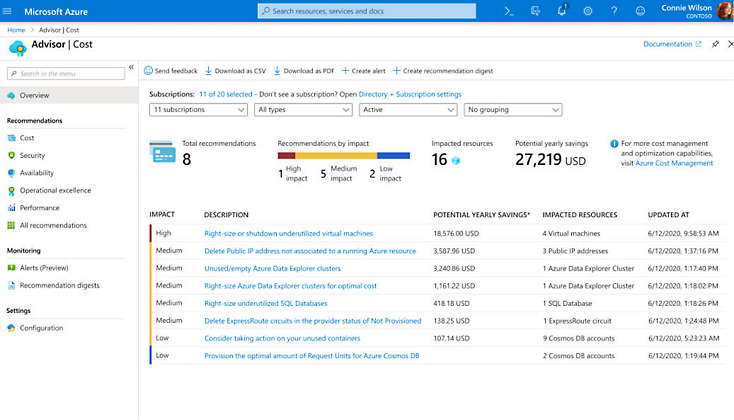Expand the Active status dropdown
The image size is (734, 420).
[x=407, y=109]
